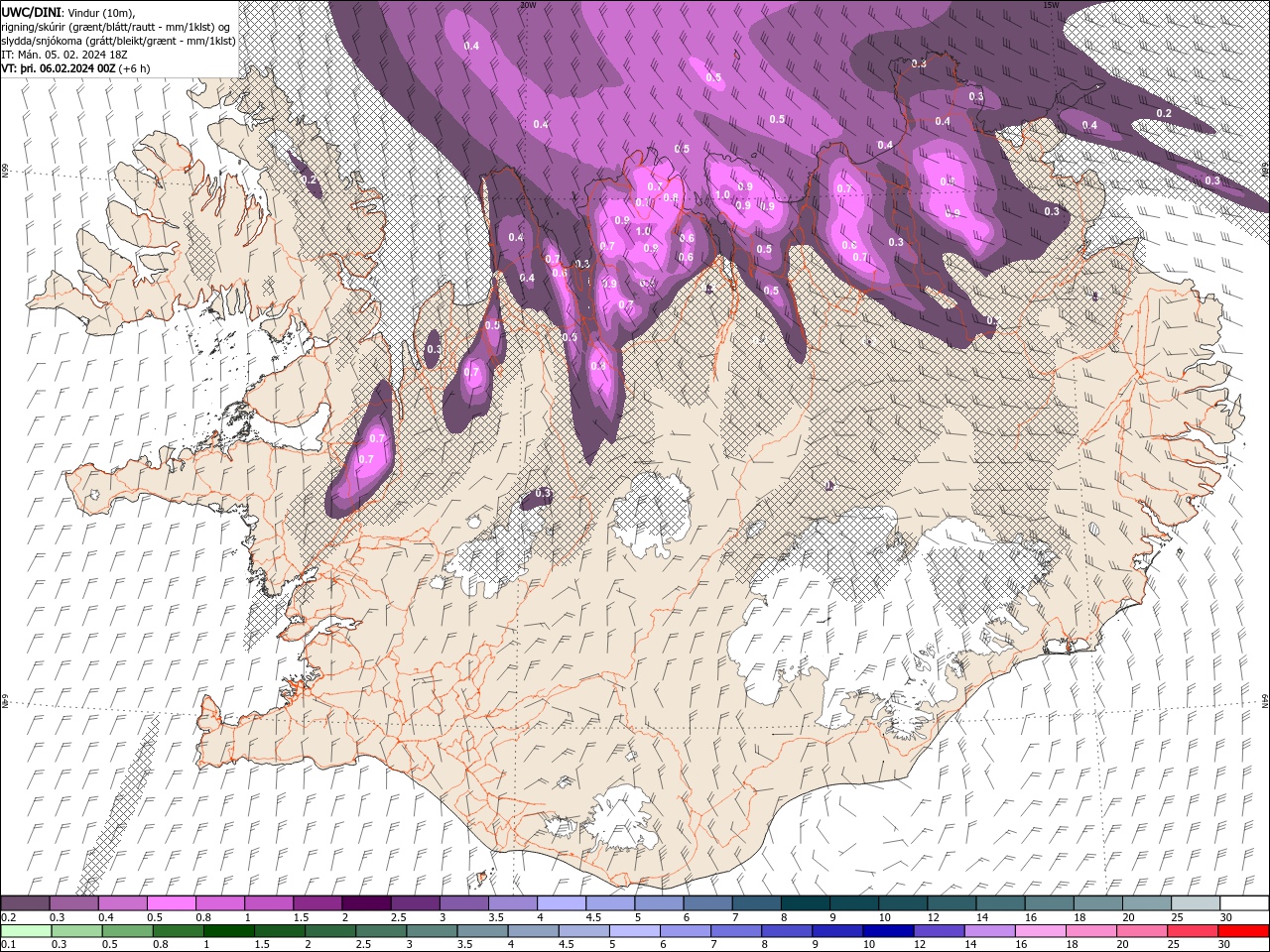Click the 'VT: þri. 06.02.2024 00Z (+6 h)' line
Image resolution: width=1270 pixels, height=952 pixels.
click(x=75, y=68)
